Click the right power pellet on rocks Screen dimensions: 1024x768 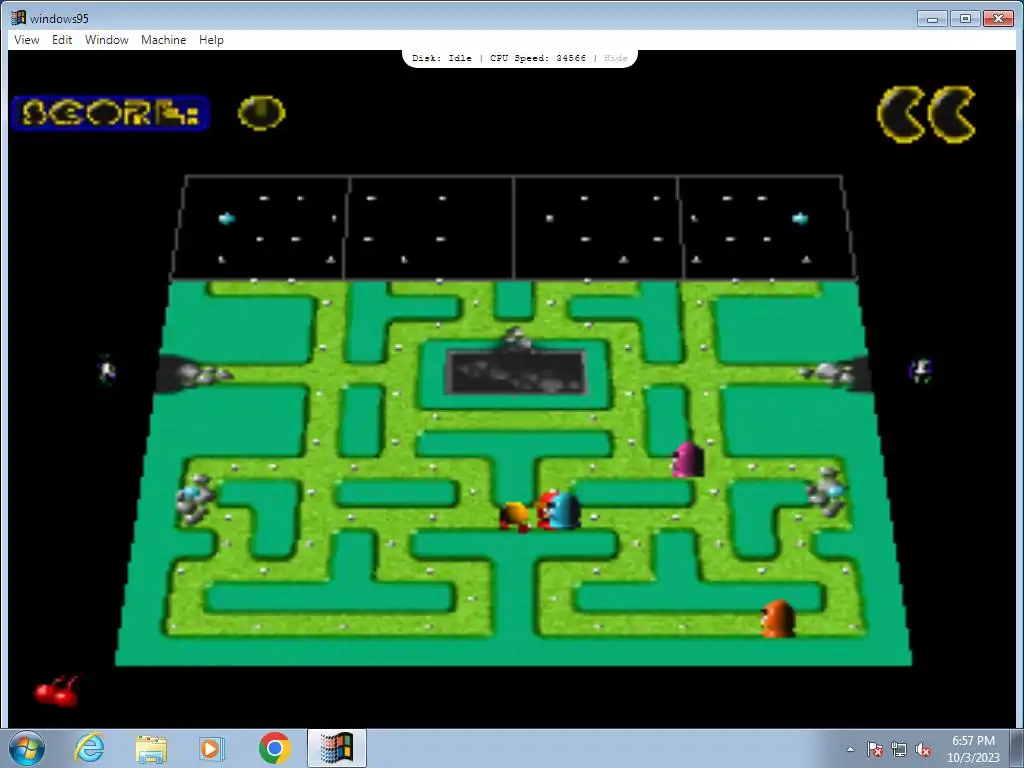(x=835, y=490)
